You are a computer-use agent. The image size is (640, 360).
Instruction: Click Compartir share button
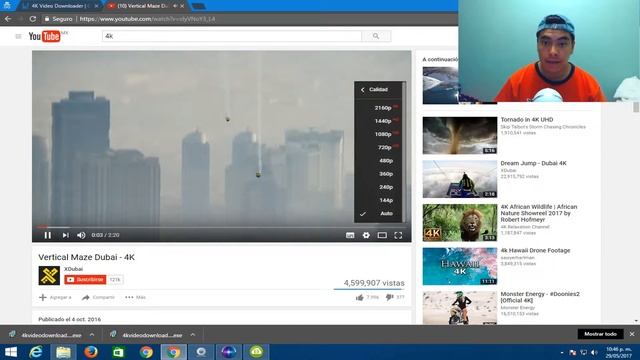(98, 297)
